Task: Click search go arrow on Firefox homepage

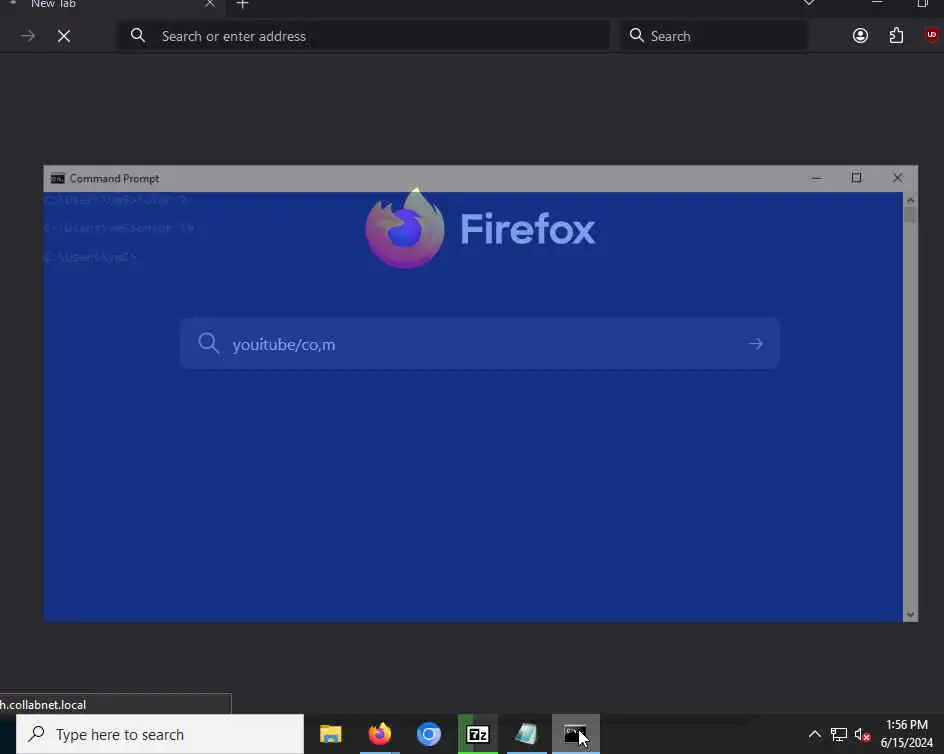Action: click(x=756, y=344)
